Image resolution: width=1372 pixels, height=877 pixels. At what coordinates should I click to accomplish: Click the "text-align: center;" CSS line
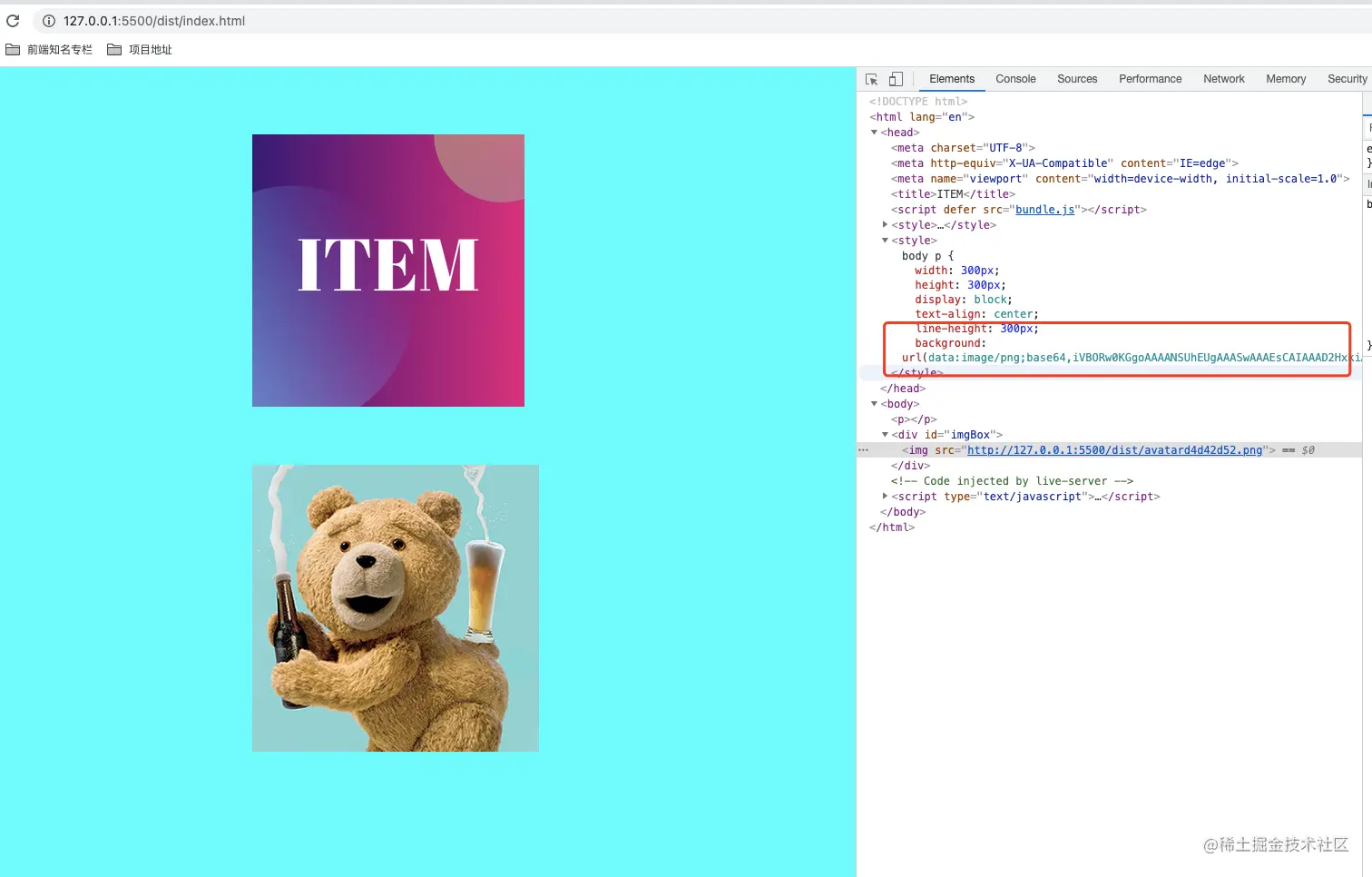tap(976, 314)
